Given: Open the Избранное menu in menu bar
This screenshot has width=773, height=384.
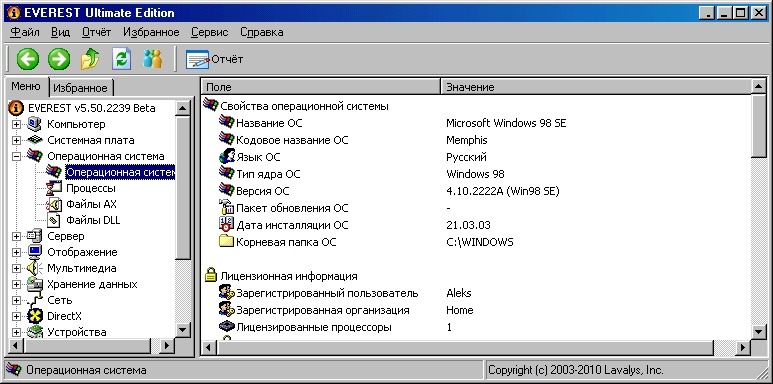Looking at the screenshot, I should (x=151, y=32).
